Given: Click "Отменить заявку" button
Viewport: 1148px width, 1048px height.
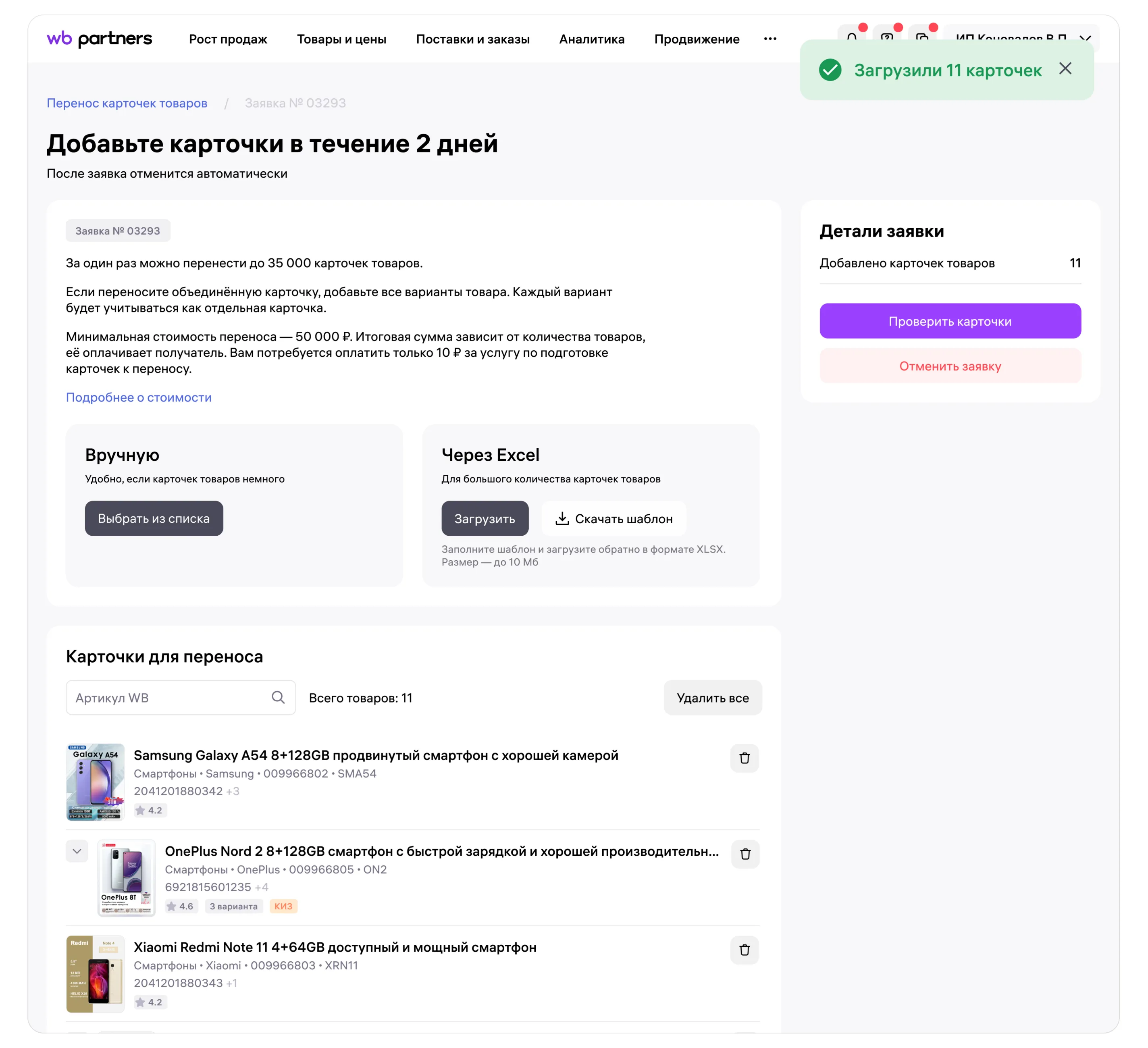Looking at the screenshot, I should coord(950,366).
